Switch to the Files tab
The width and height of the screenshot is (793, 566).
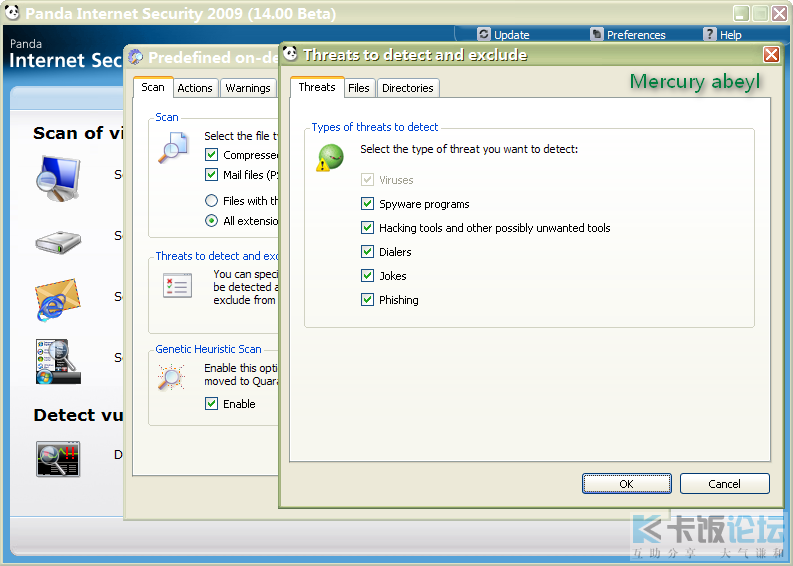[359, 88]
